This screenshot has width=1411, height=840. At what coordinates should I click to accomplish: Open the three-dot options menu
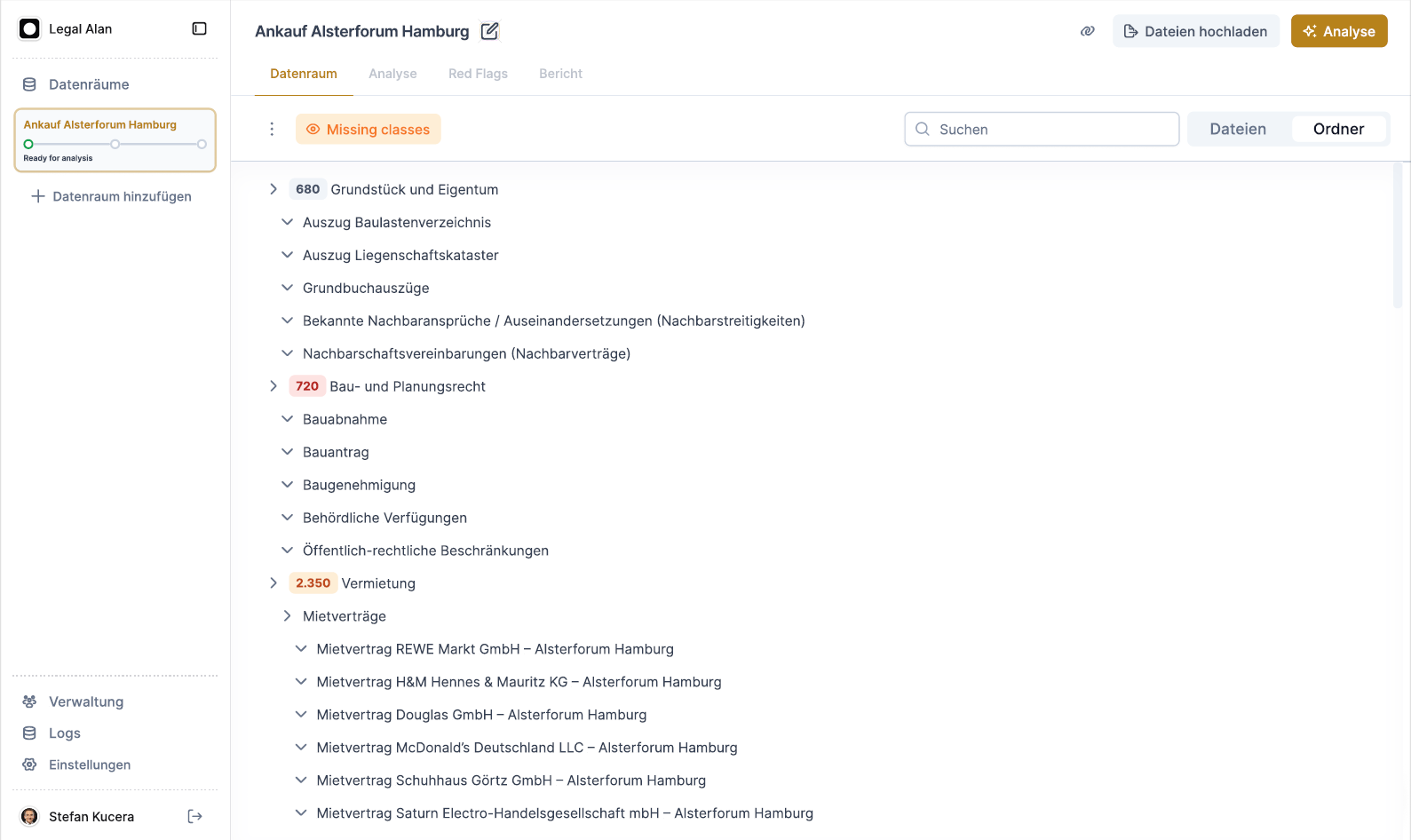point(272,130)
